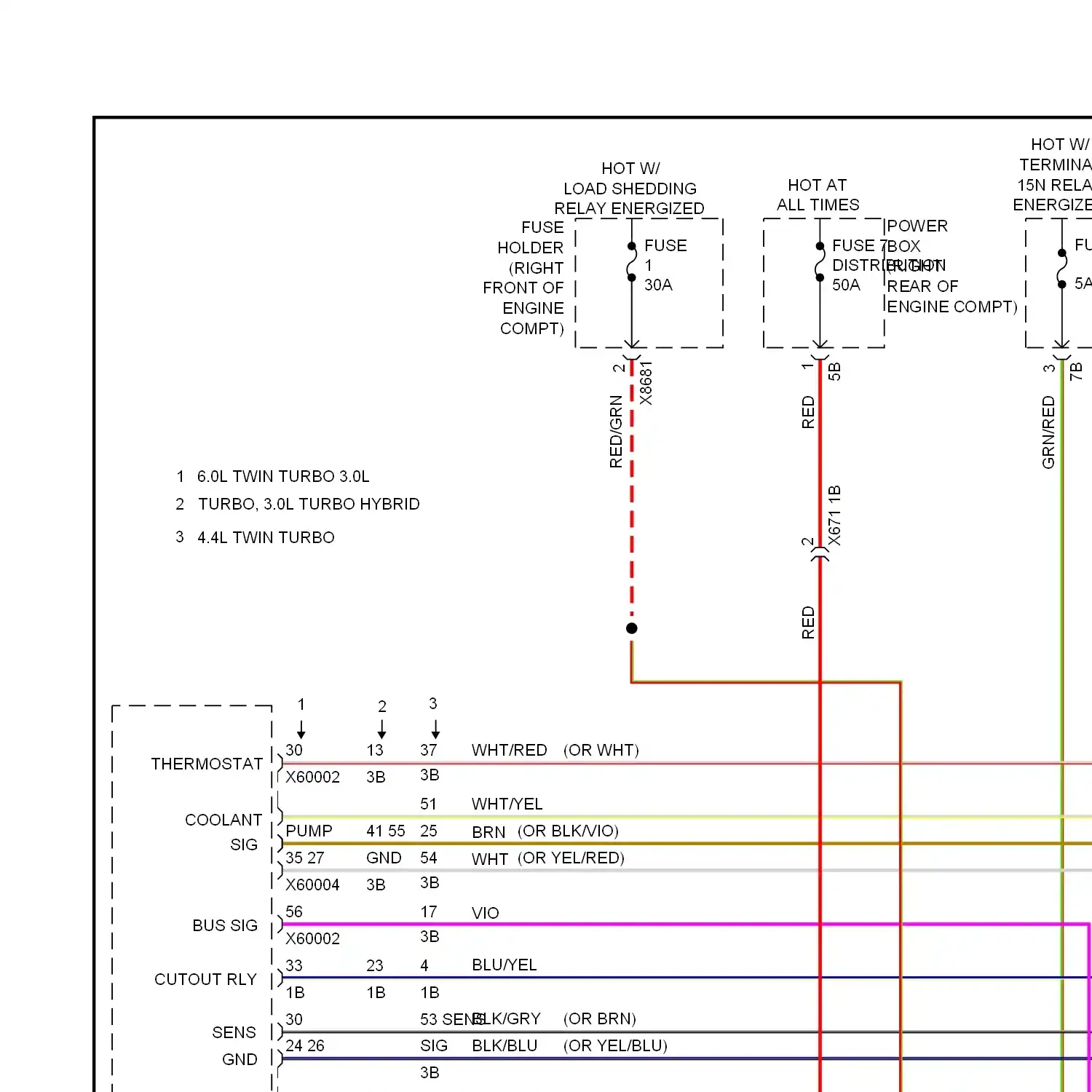Select pin numbers '41 55'
Screen dimensions: 1092x1092
tap(386, 831)
